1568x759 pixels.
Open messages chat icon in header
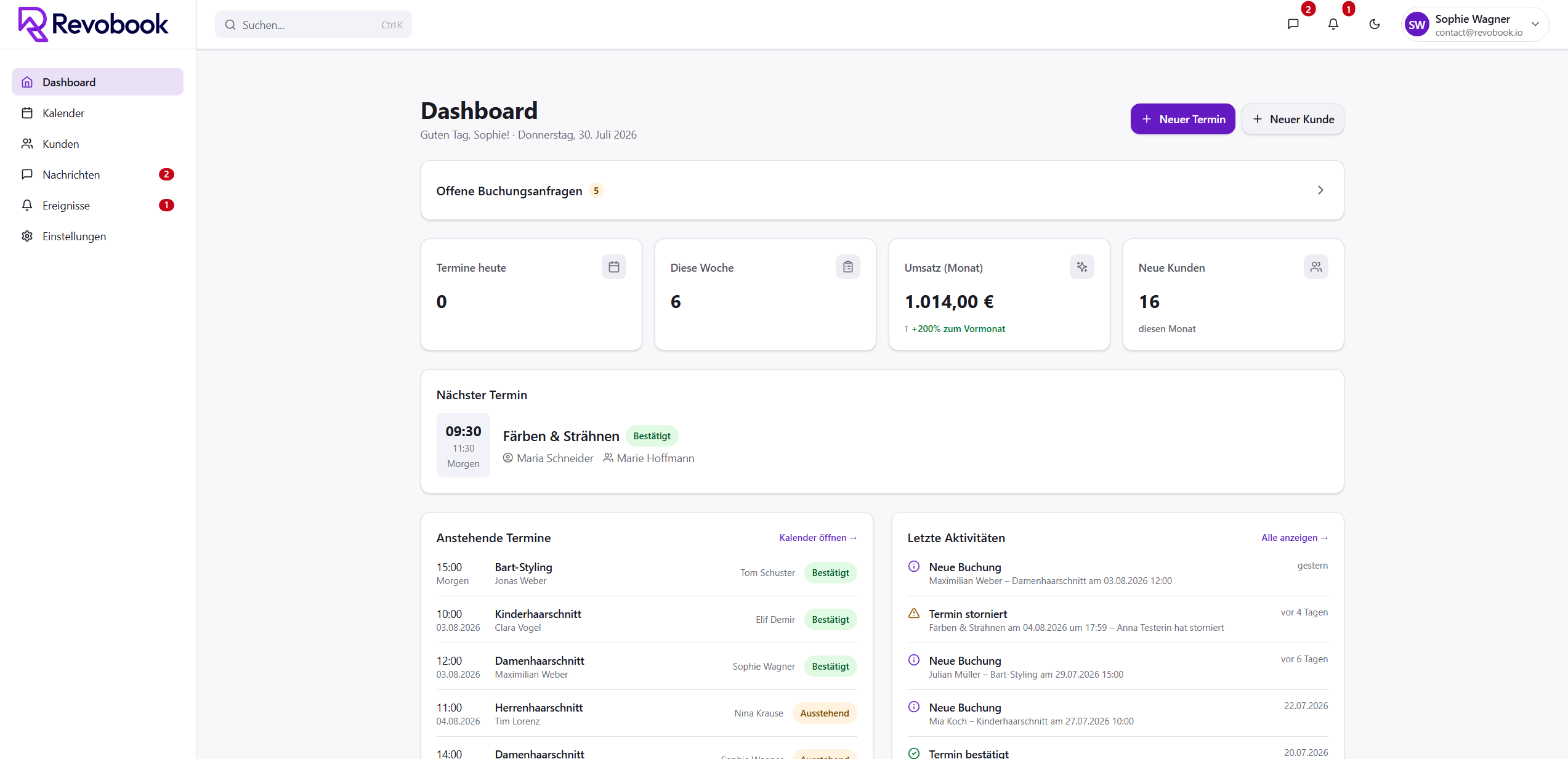pos(1293,24)
